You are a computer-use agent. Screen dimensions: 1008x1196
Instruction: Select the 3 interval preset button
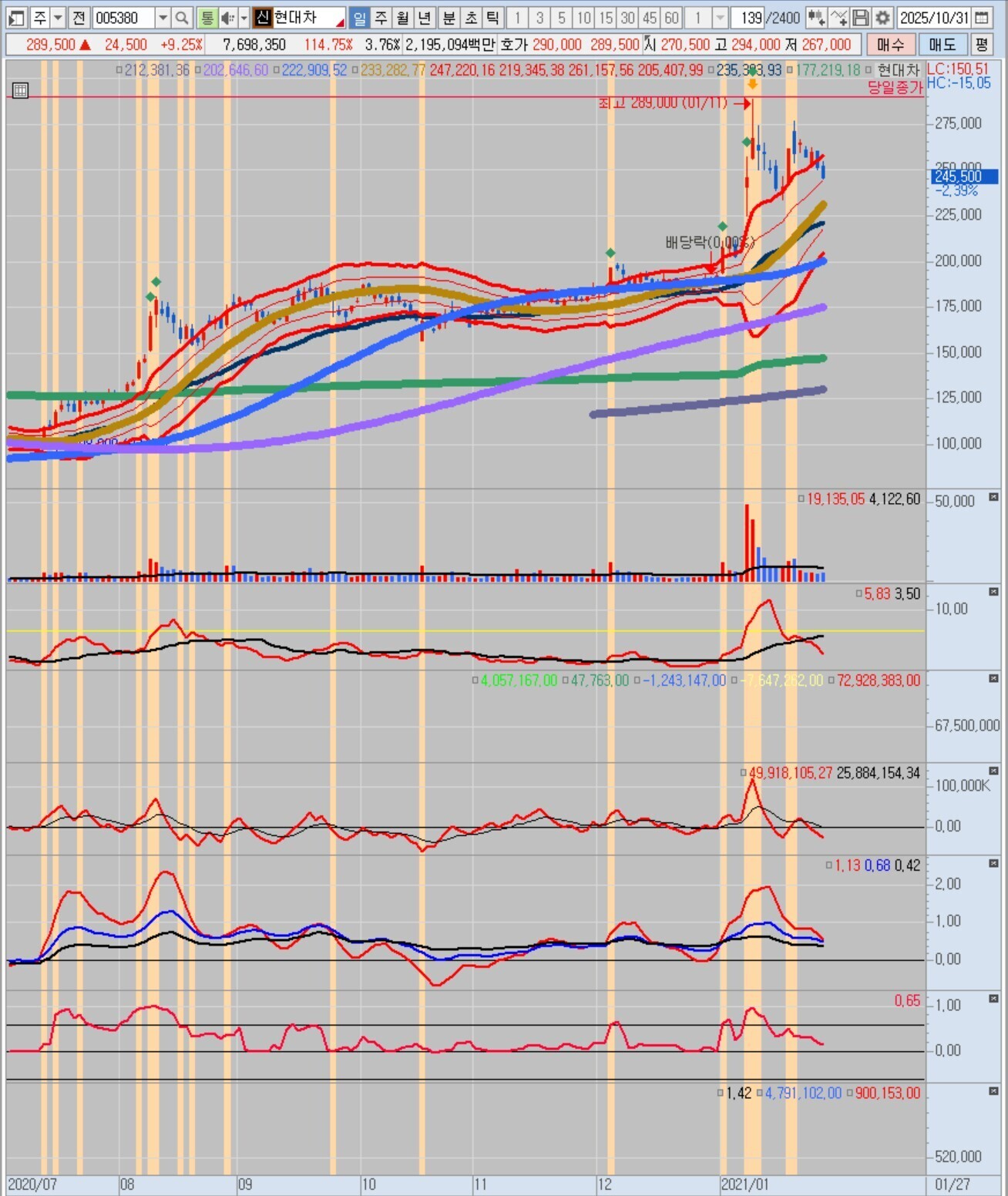pos(539,18)
